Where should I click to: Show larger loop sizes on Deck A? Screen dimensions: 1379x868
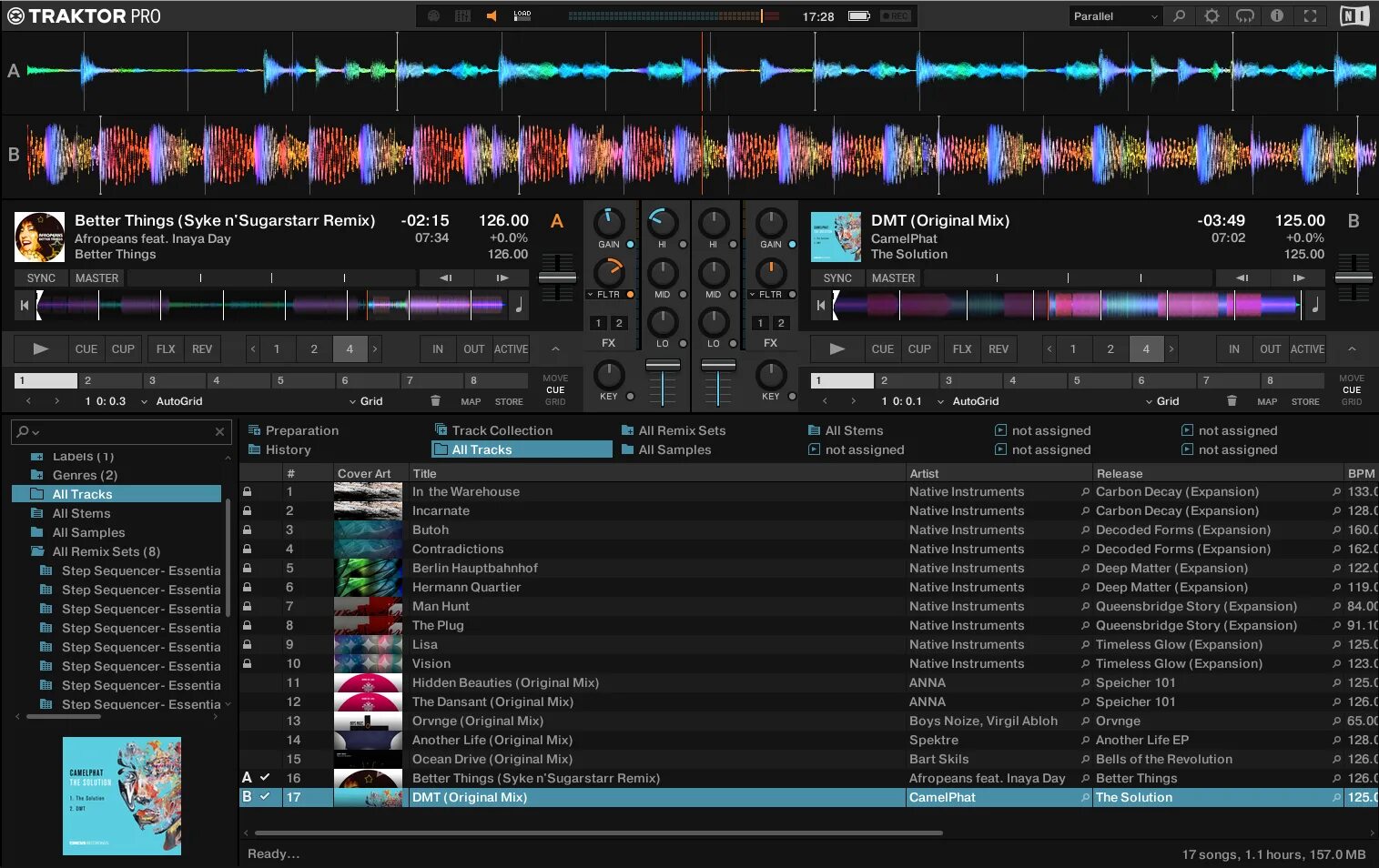(374, 349)
